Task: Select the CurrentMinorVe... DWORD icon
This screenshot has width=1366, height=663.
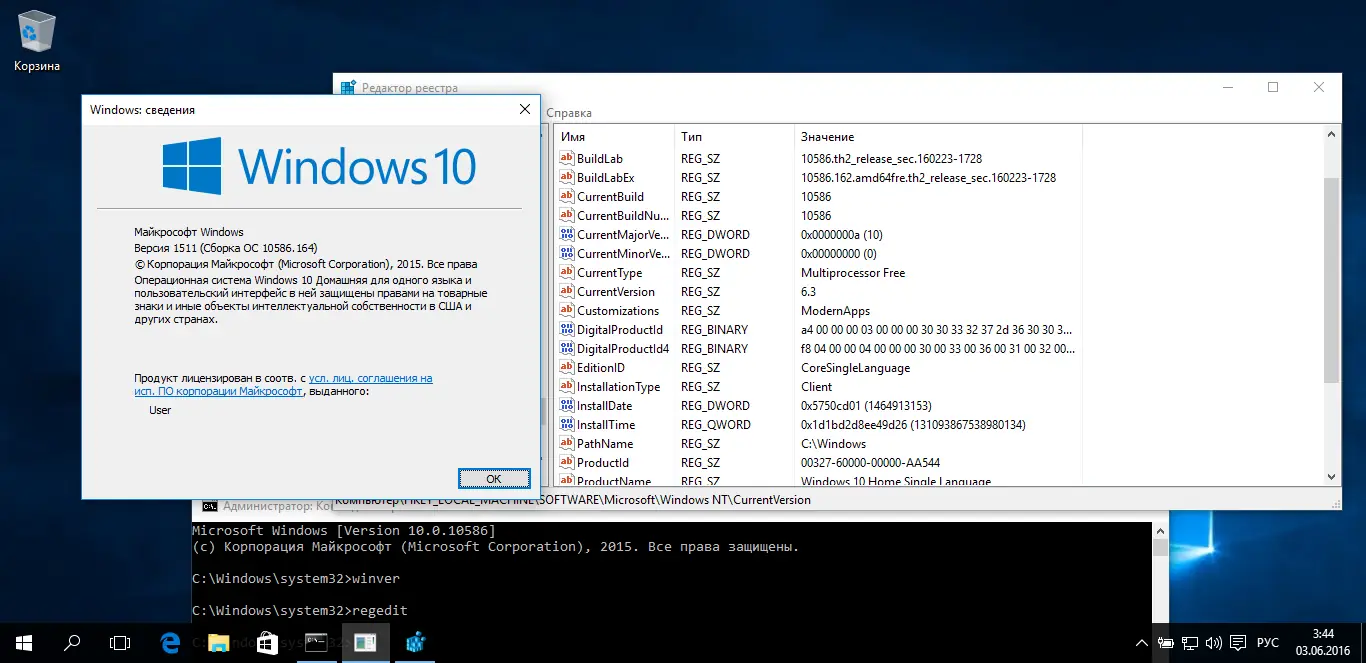Action: pos(566,254)
